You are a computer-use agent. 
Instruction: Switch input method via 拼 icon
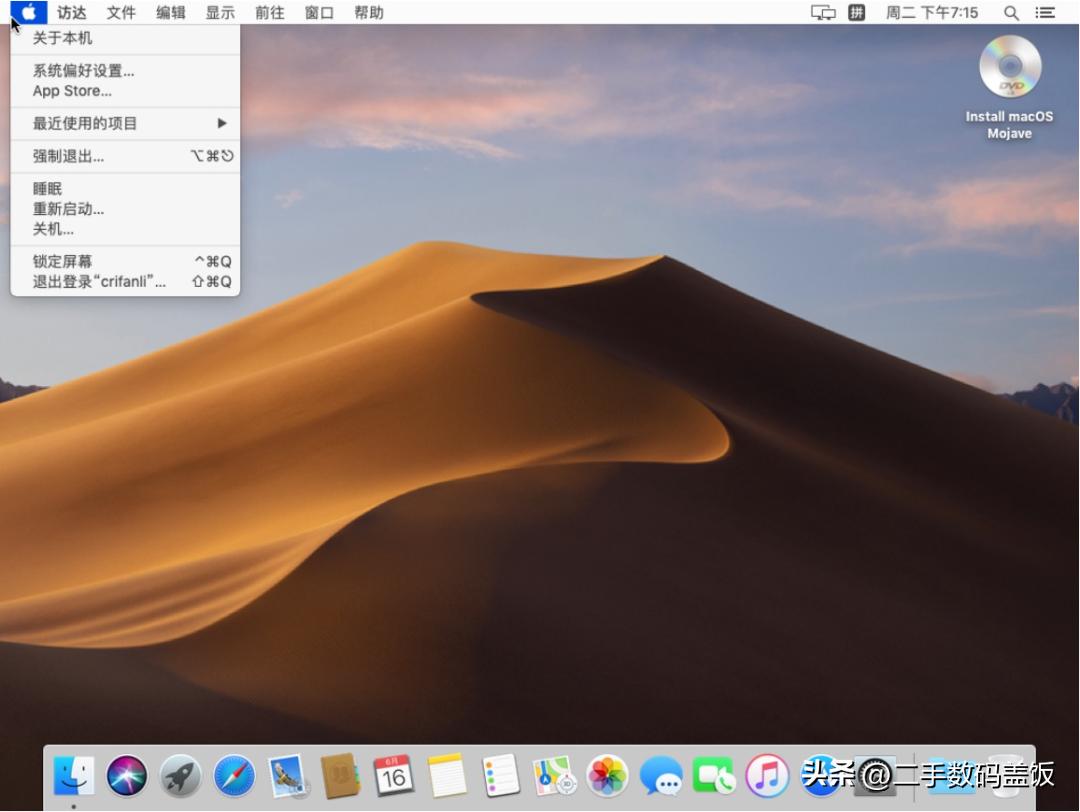pos(855,13)
